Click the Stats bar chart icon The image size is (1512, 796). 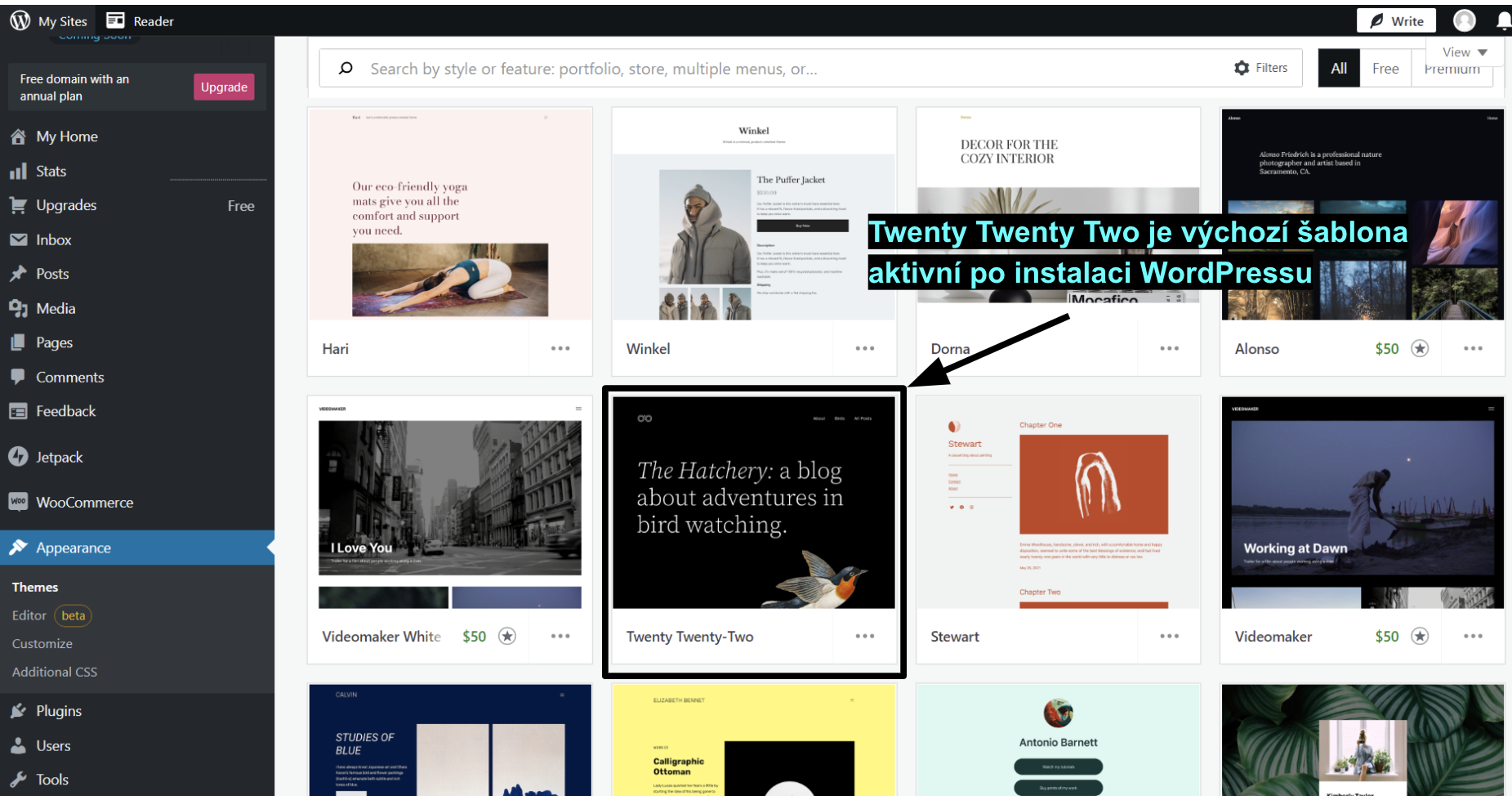pos(18,171)
